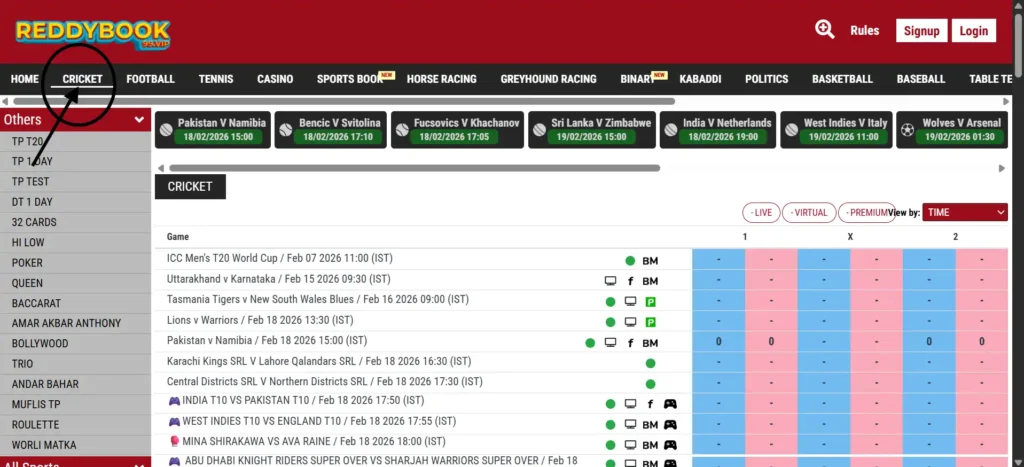Click the magnifier search icon in header
1024x467 pixels.
825,30
